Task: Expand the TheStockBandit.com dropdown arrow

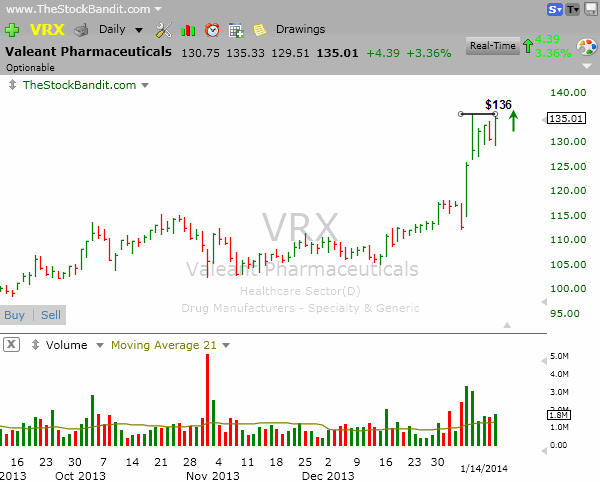Action: tap(145, 86)
